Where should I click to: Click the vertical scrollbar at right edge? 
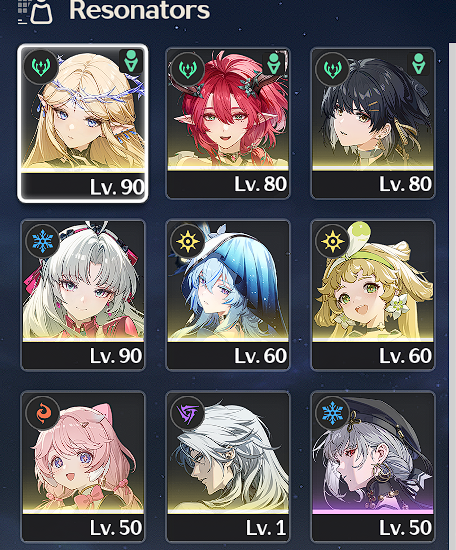pos(452,295)
